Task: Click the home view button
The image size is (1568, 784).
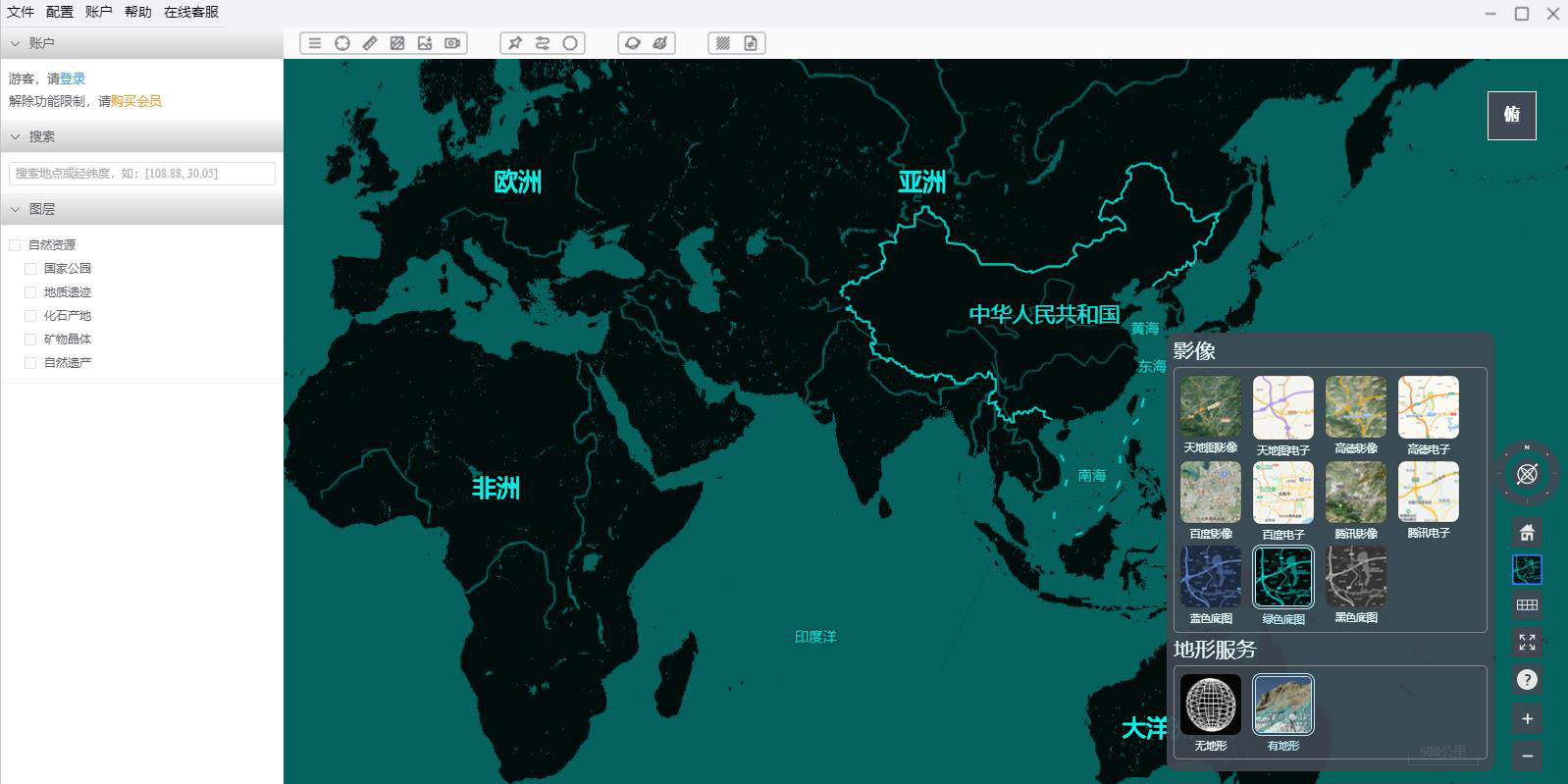Action: click(x=1527, y=533)
